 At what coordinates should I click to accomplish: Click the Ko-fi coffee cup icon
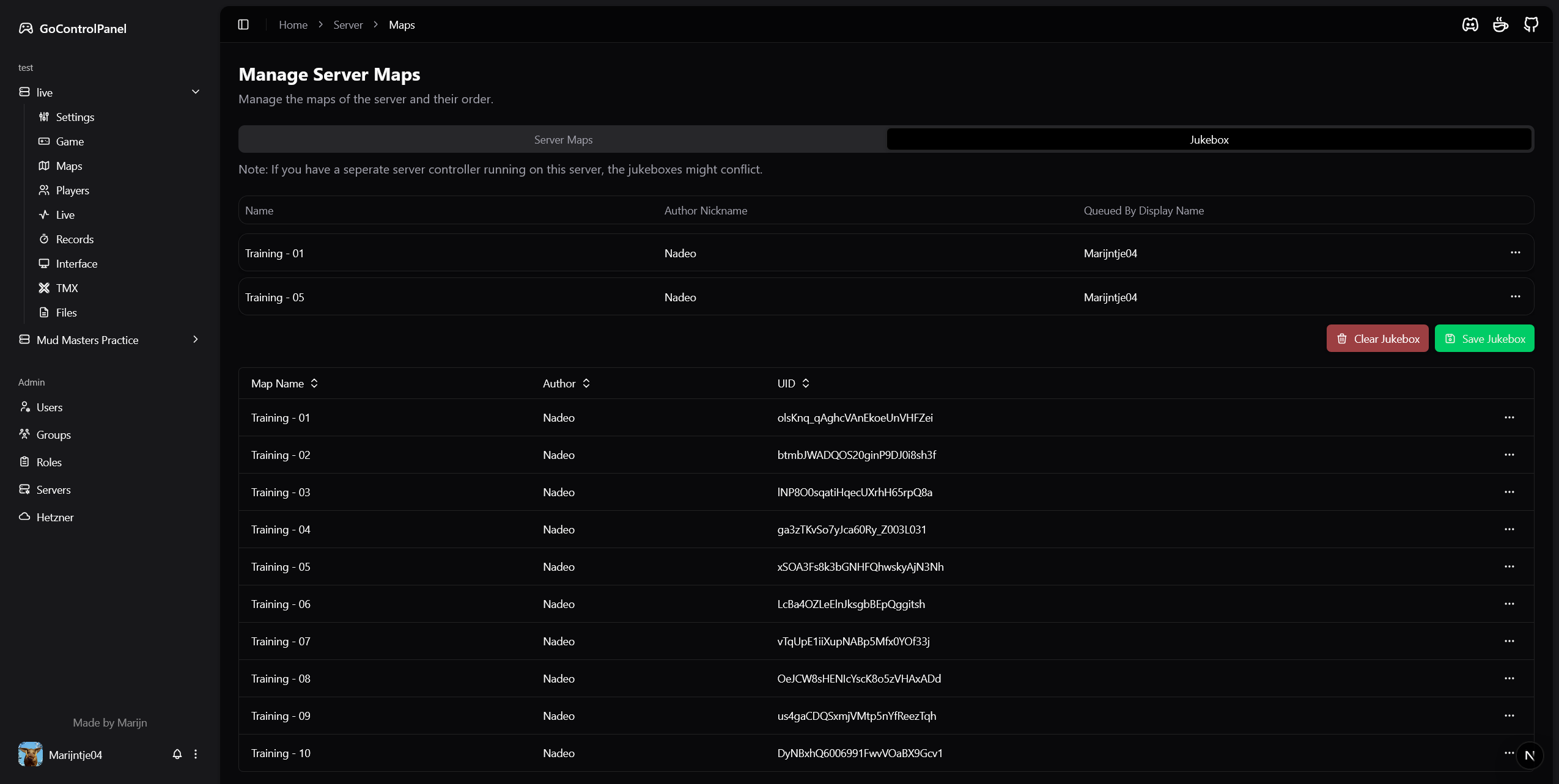(x=1500, y=24)
